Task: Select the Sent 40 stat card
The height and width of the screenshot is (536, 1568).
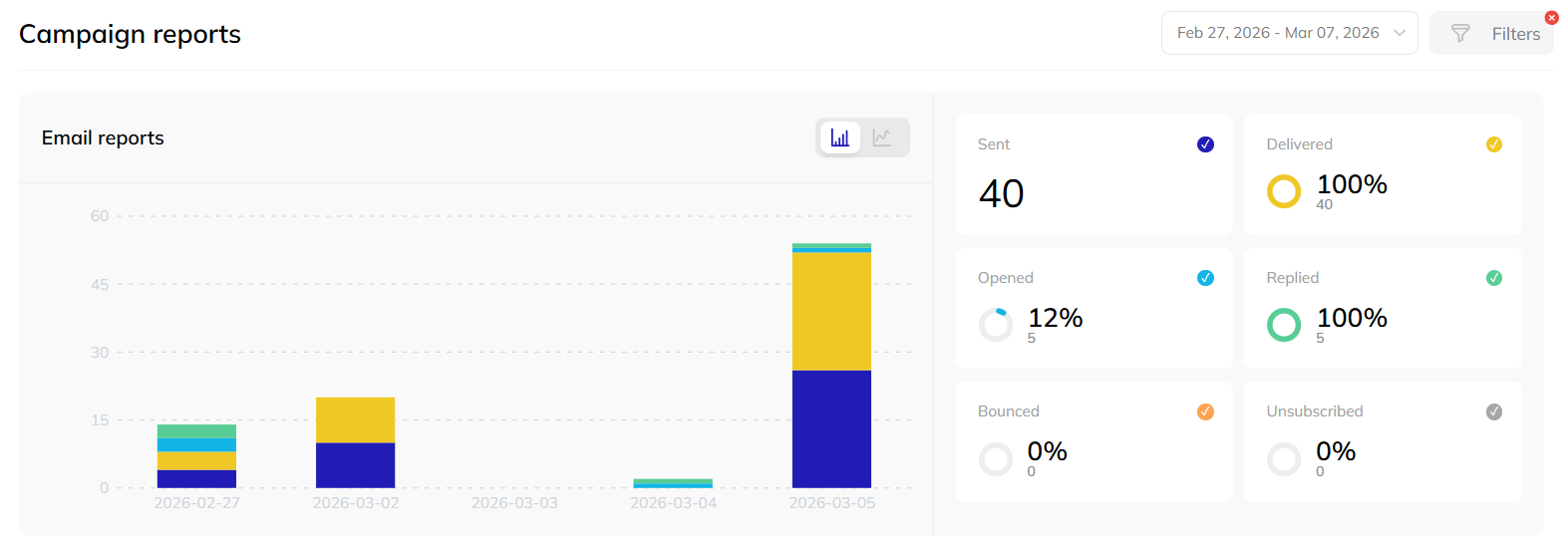Action: [x=1094, y=175]
